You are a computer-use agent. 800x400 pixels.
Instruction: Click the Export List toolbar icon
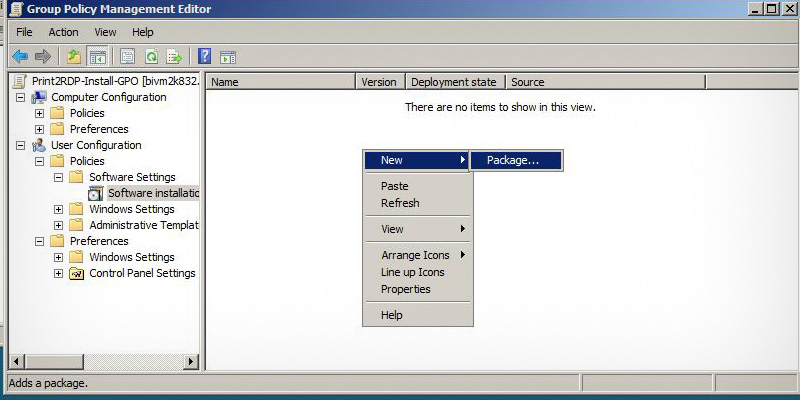(175, 57)
